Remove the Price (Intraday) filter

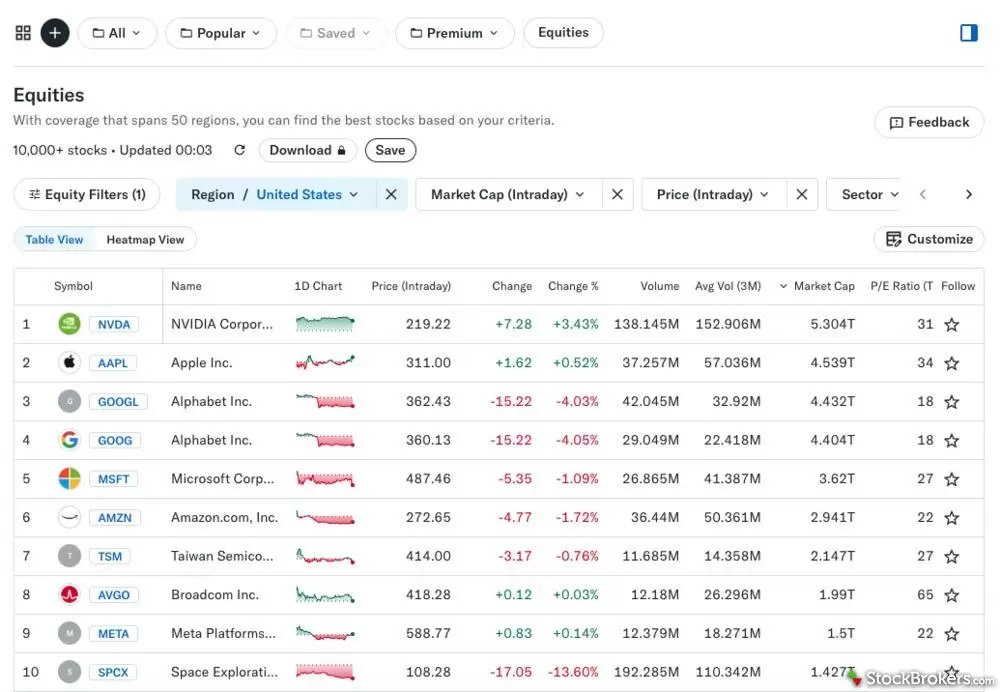802,195
